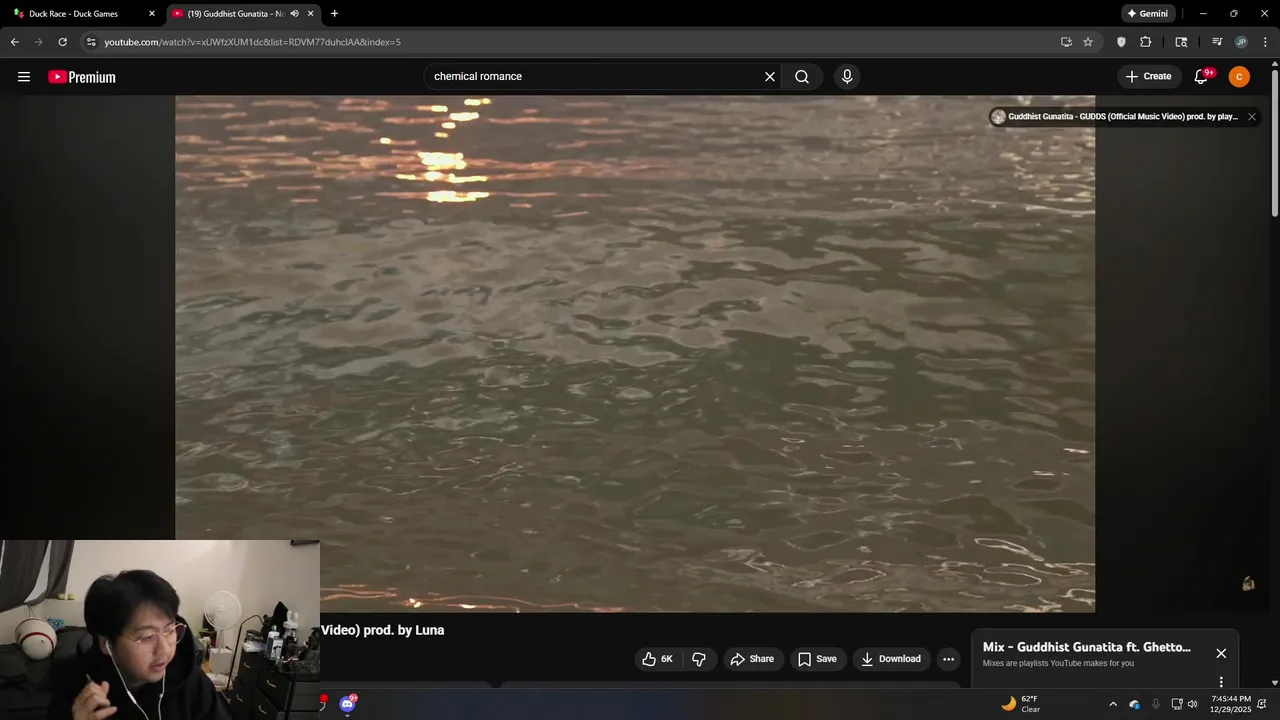Image resolution: width=1280 pixels, height=720 pixels.
Task: Share this video
Action: click(x=752, y=659)
